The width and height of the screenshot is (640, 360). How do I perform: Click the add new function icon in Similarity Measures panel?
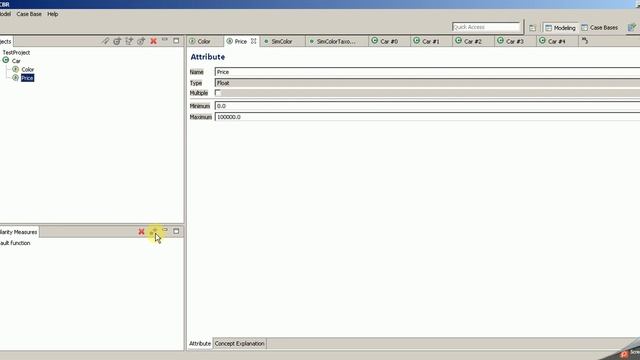coord(153,231)
